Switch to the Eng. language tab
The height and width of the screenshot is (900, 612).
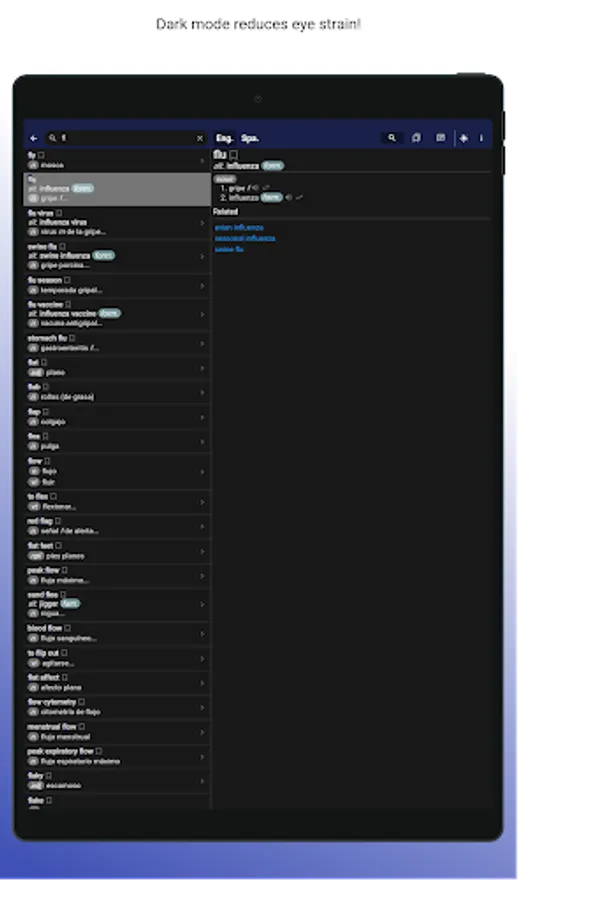(224, 138)
